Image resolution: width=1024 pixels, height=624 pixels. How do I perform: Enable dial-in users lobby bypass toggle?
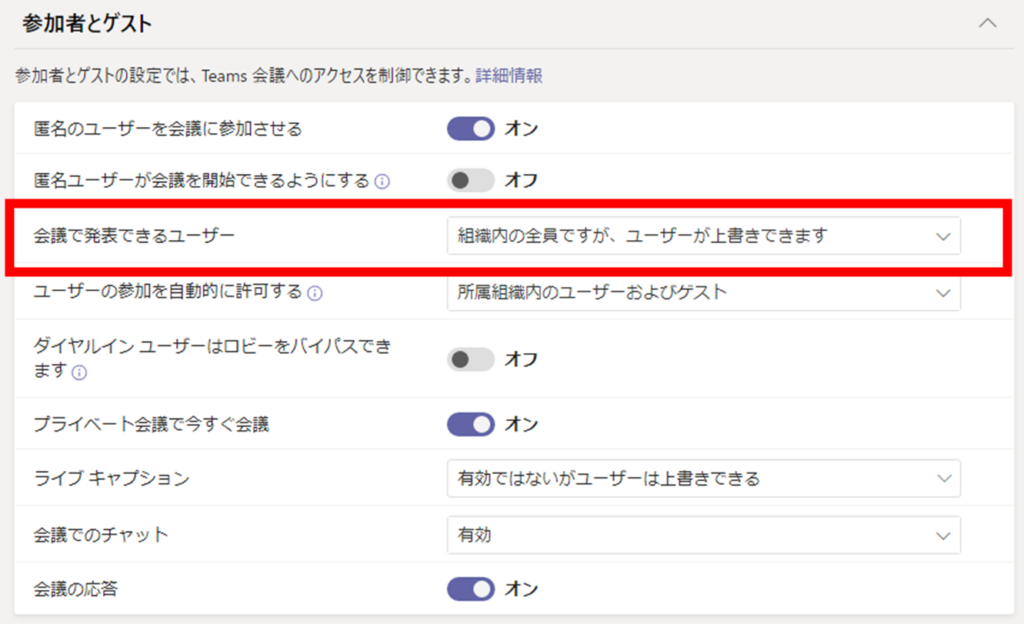[471, 359]
